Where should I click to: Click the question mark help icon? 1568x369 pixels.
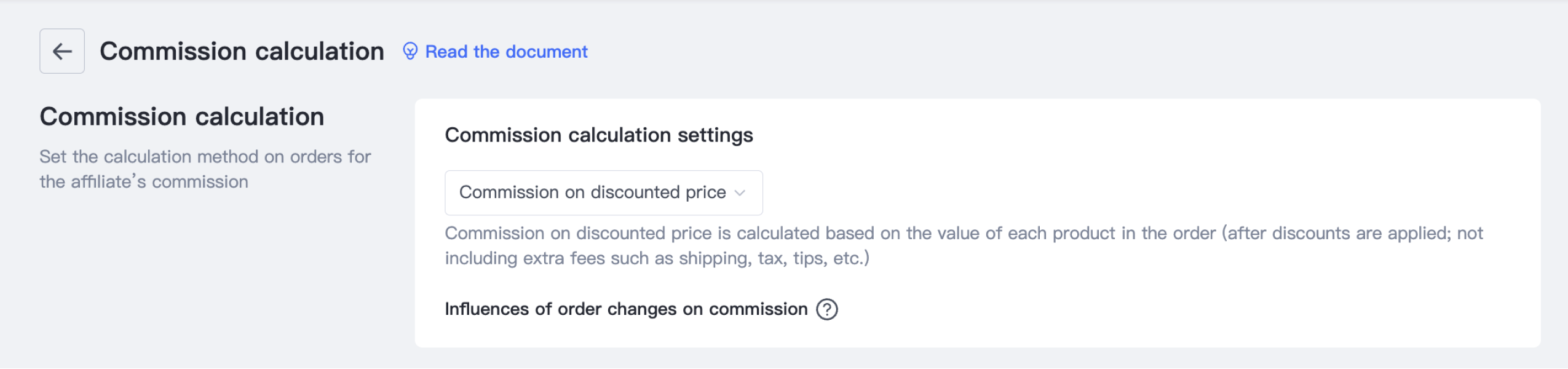coord(826,309)
